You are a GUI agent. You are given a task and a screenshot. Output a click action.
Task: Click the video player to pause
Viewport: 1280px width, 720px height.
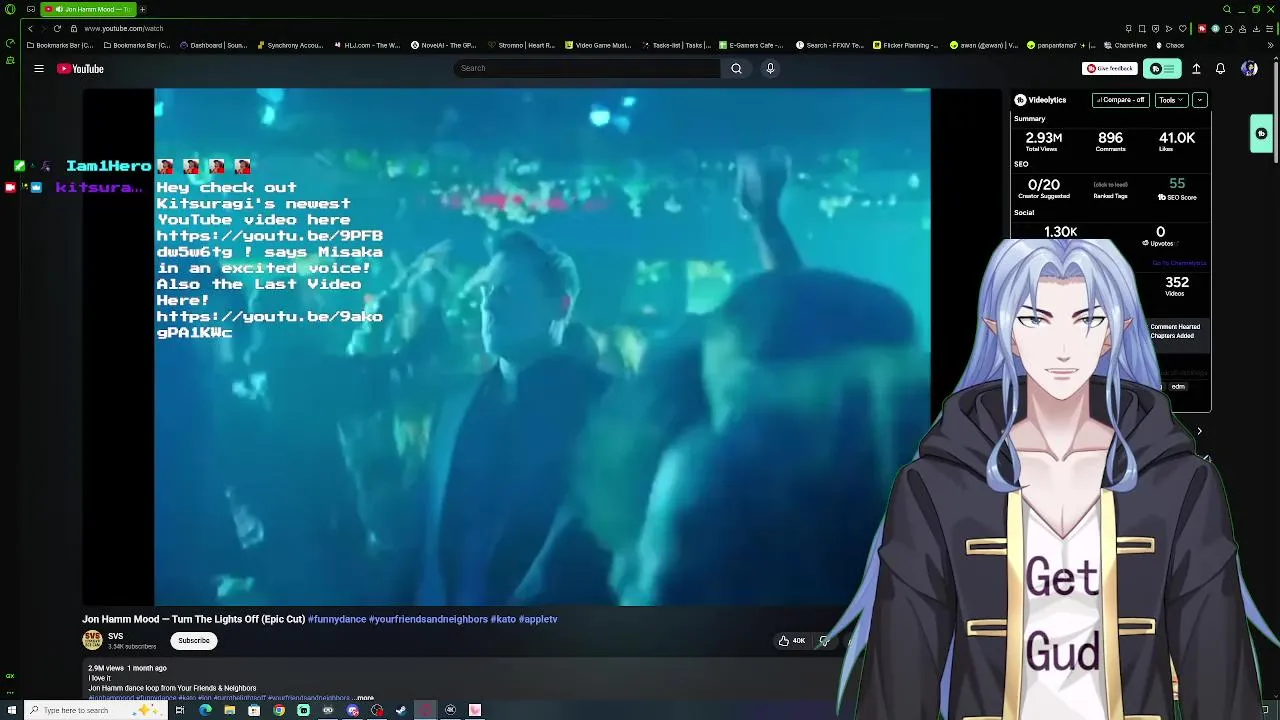542,346
